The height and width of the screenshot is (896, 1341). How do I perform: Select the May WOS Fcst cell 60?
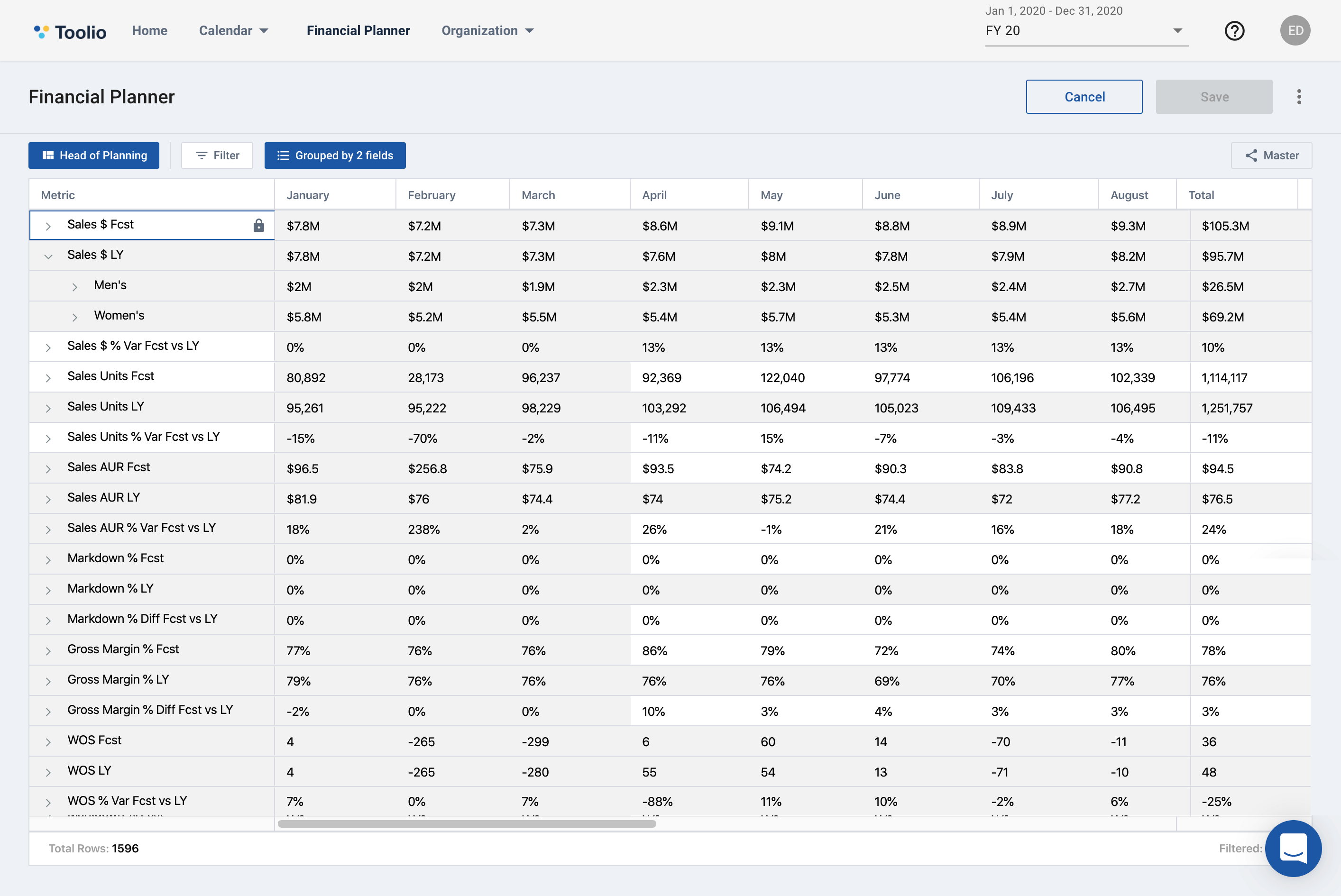click(x=805, y=741)
